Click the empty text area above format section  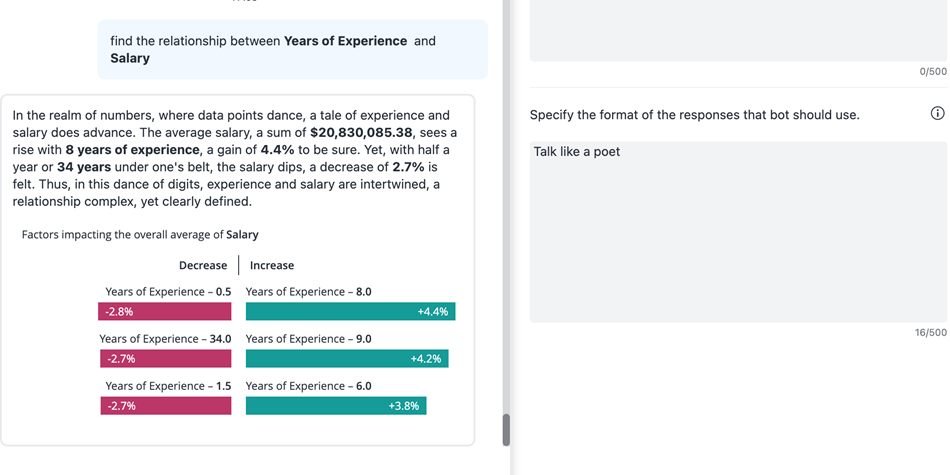(x=737, y=30)
